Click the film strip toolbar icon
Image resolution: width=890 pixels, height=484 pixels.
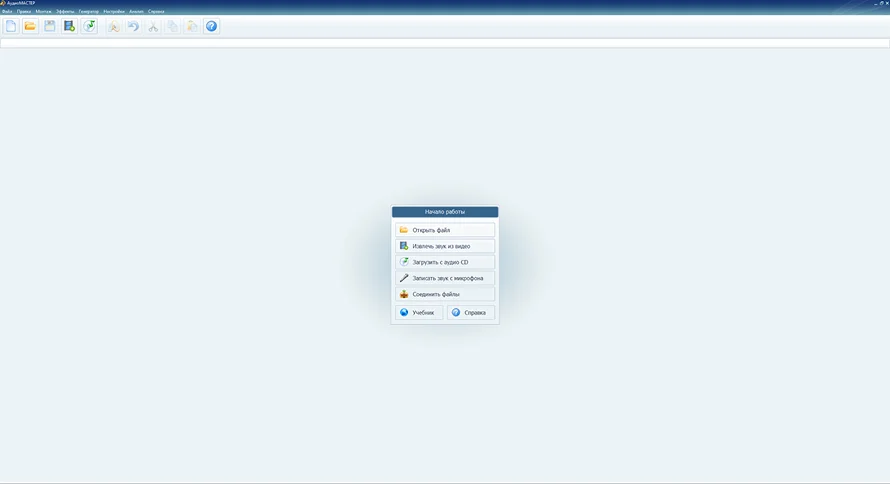click(69, 26)
